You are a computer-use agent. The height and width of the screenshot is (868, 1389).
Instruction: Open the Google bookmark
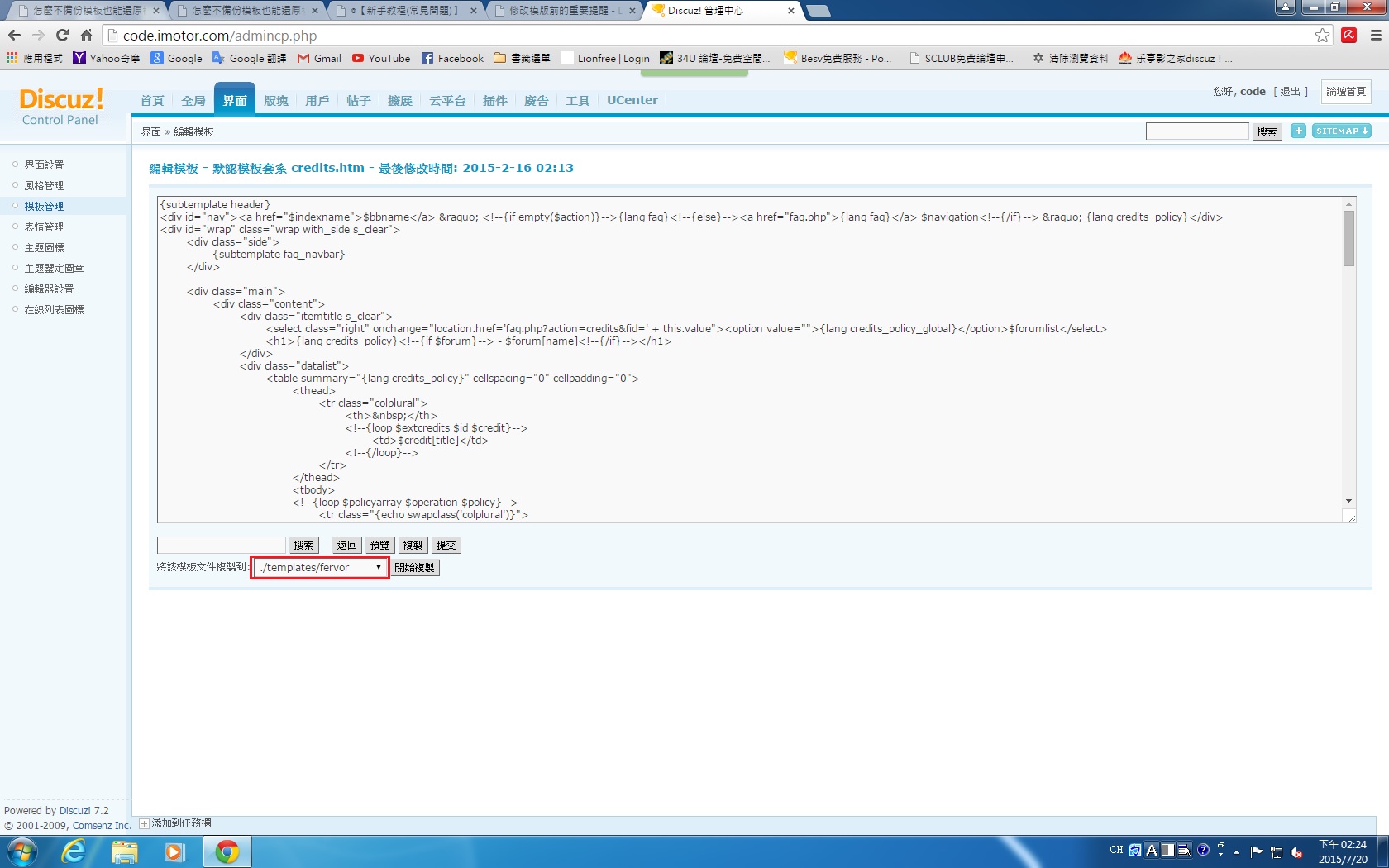[x=177, y=58]
